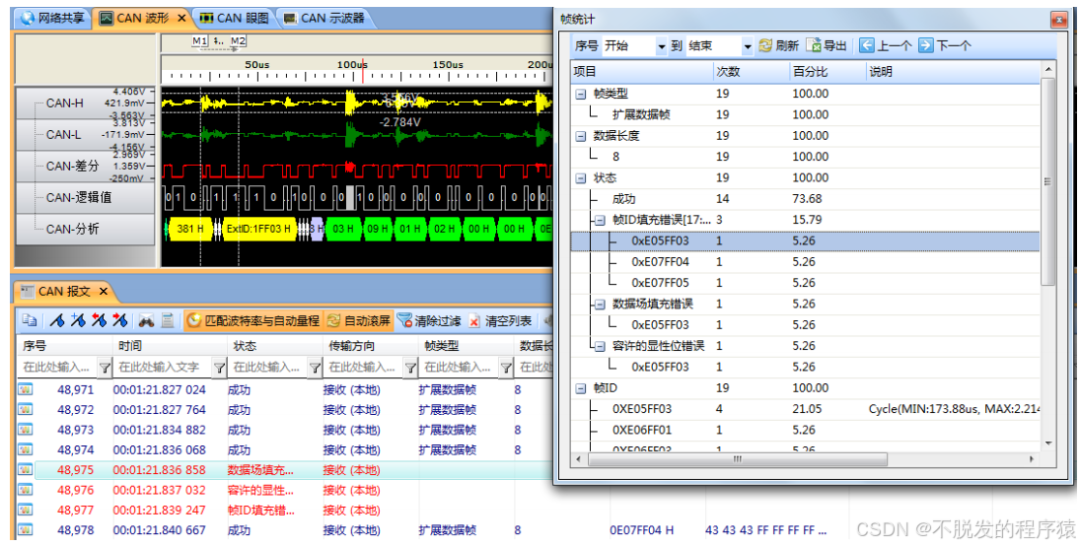This screenshot has width=1080, height=546.
Task: Select the CAN-H channel label
Action: (64, 103)
